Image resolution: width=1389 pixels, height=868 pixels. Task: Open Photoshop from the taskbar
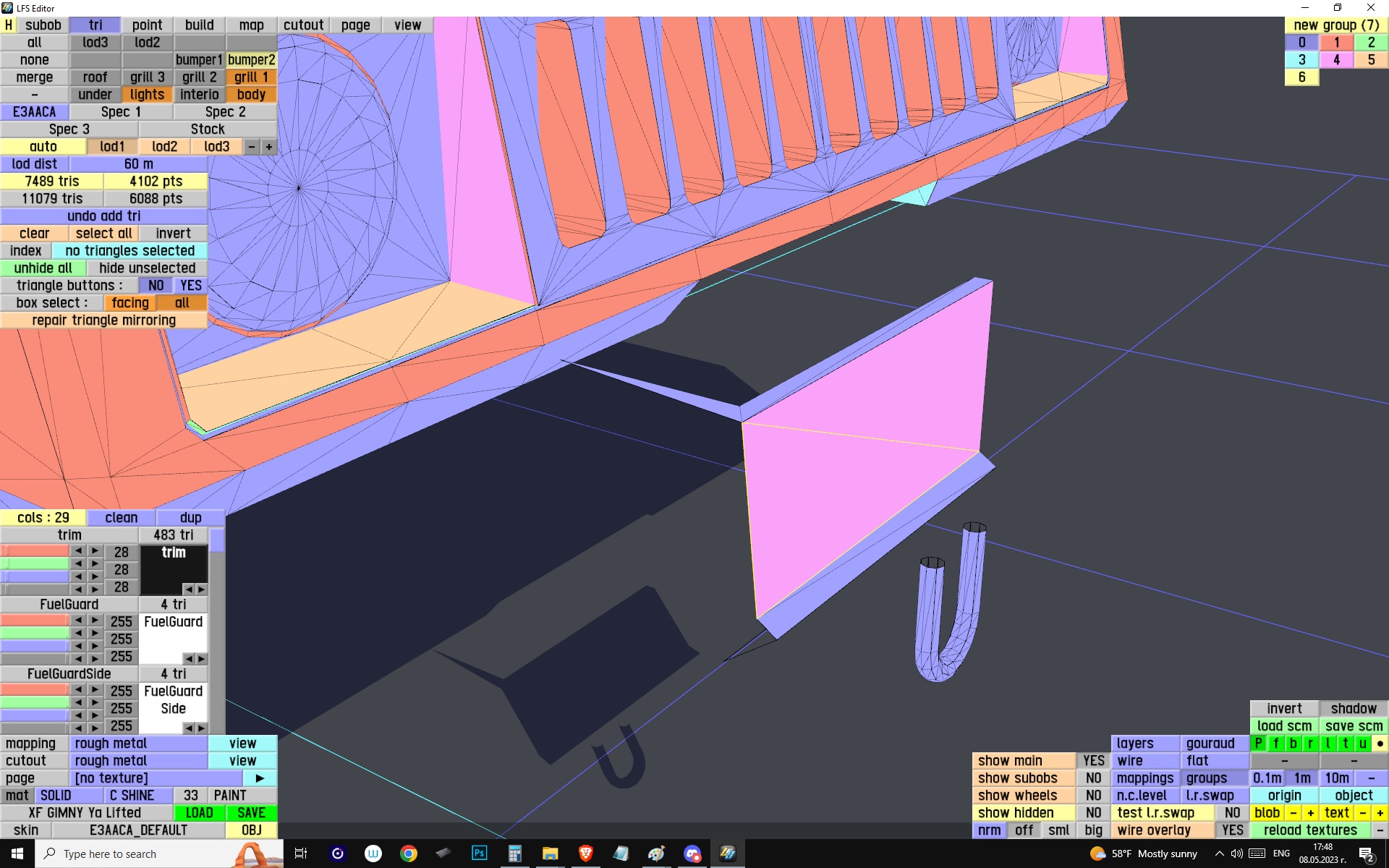click(x=479, y=854)
